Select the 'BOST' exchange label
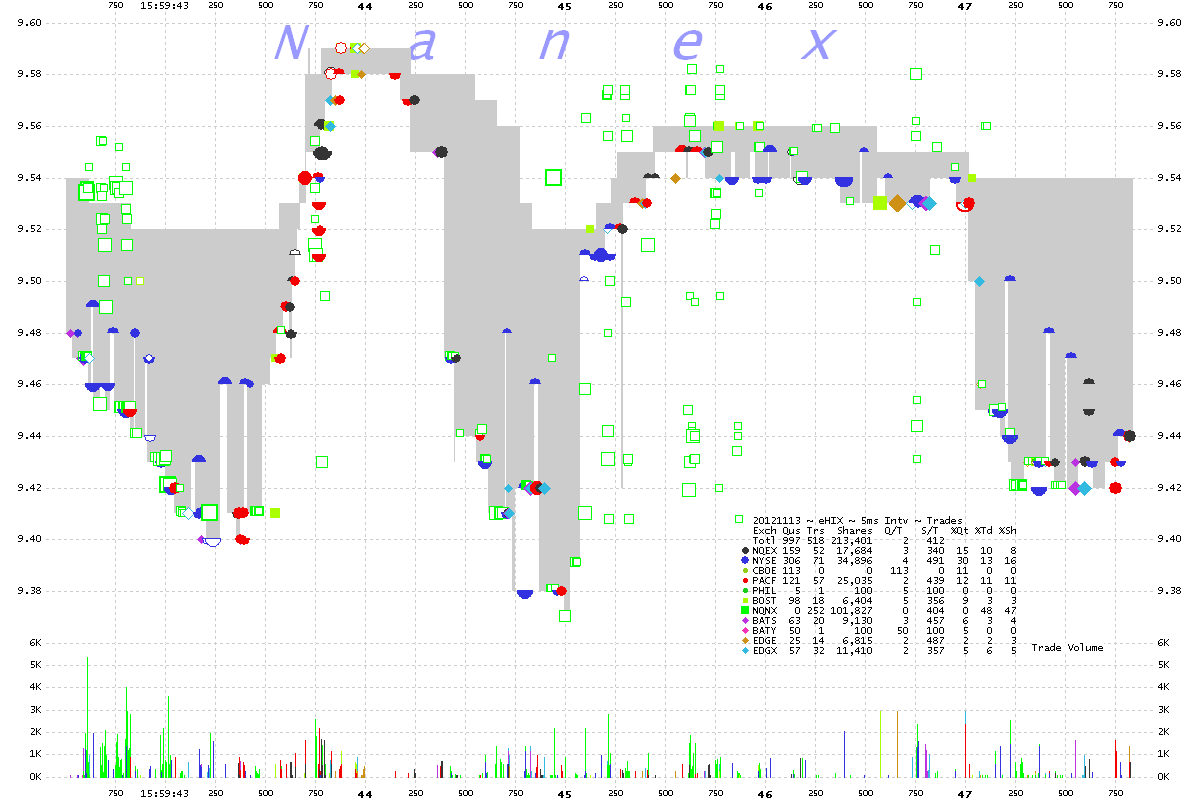The width and height of the screenshot is (1200, 800). point(764,601)
